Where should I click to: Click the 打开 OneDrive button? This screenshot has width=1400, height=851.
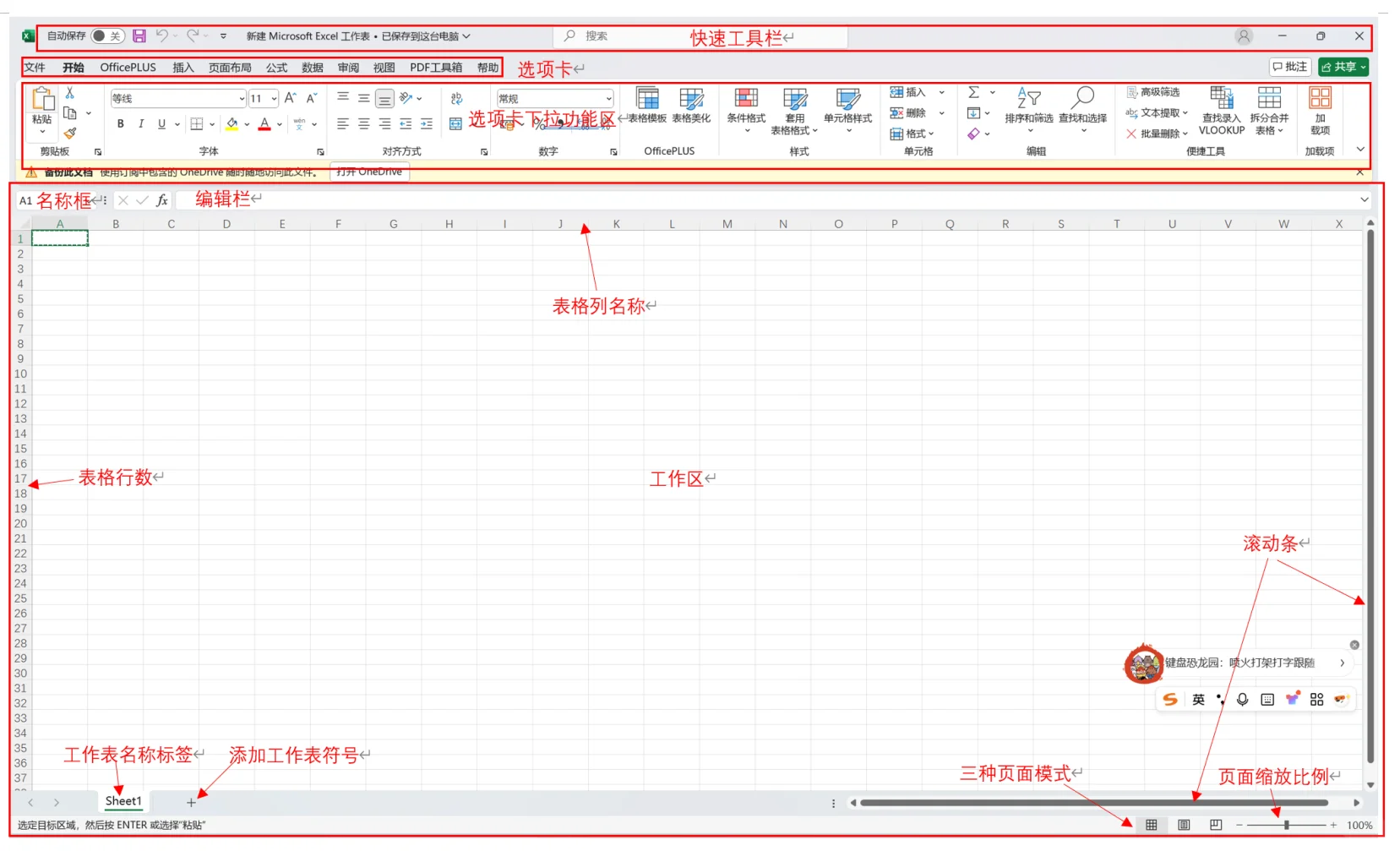pos(369,172)
